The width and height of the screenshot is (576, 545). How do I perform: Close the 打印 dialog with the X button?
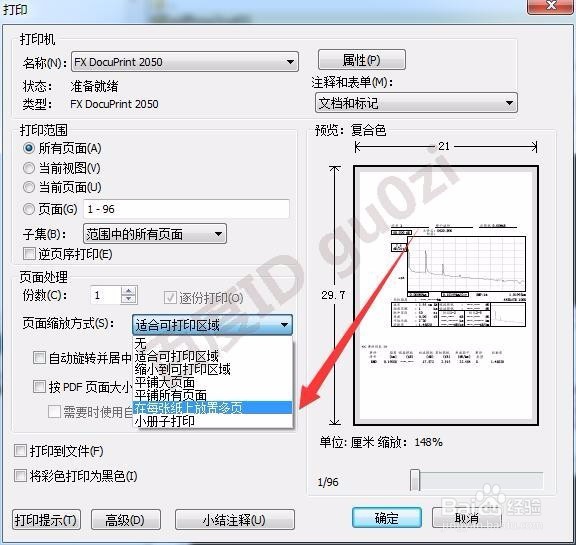[x=550, y=6]
